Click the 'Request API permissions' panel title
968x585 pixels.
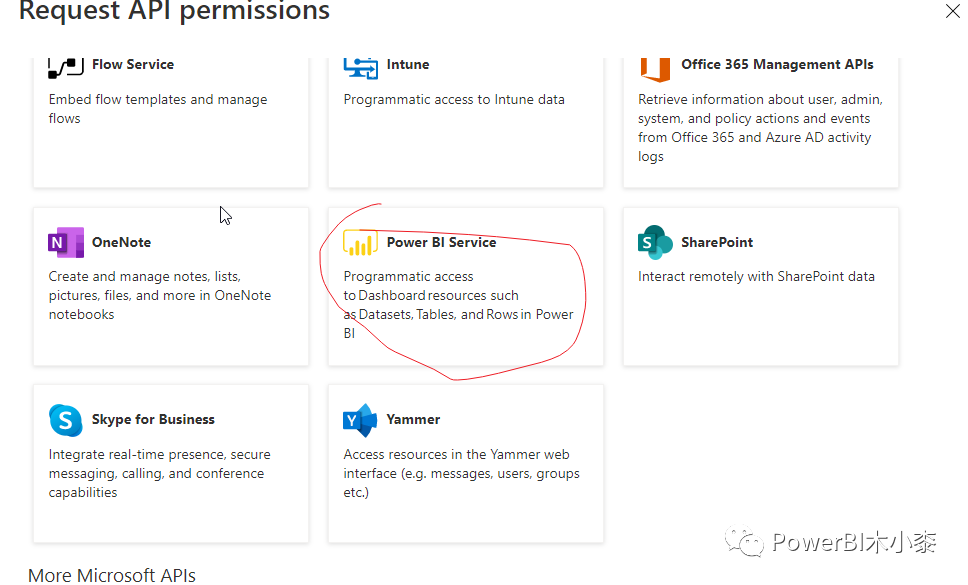click(174, 10)
